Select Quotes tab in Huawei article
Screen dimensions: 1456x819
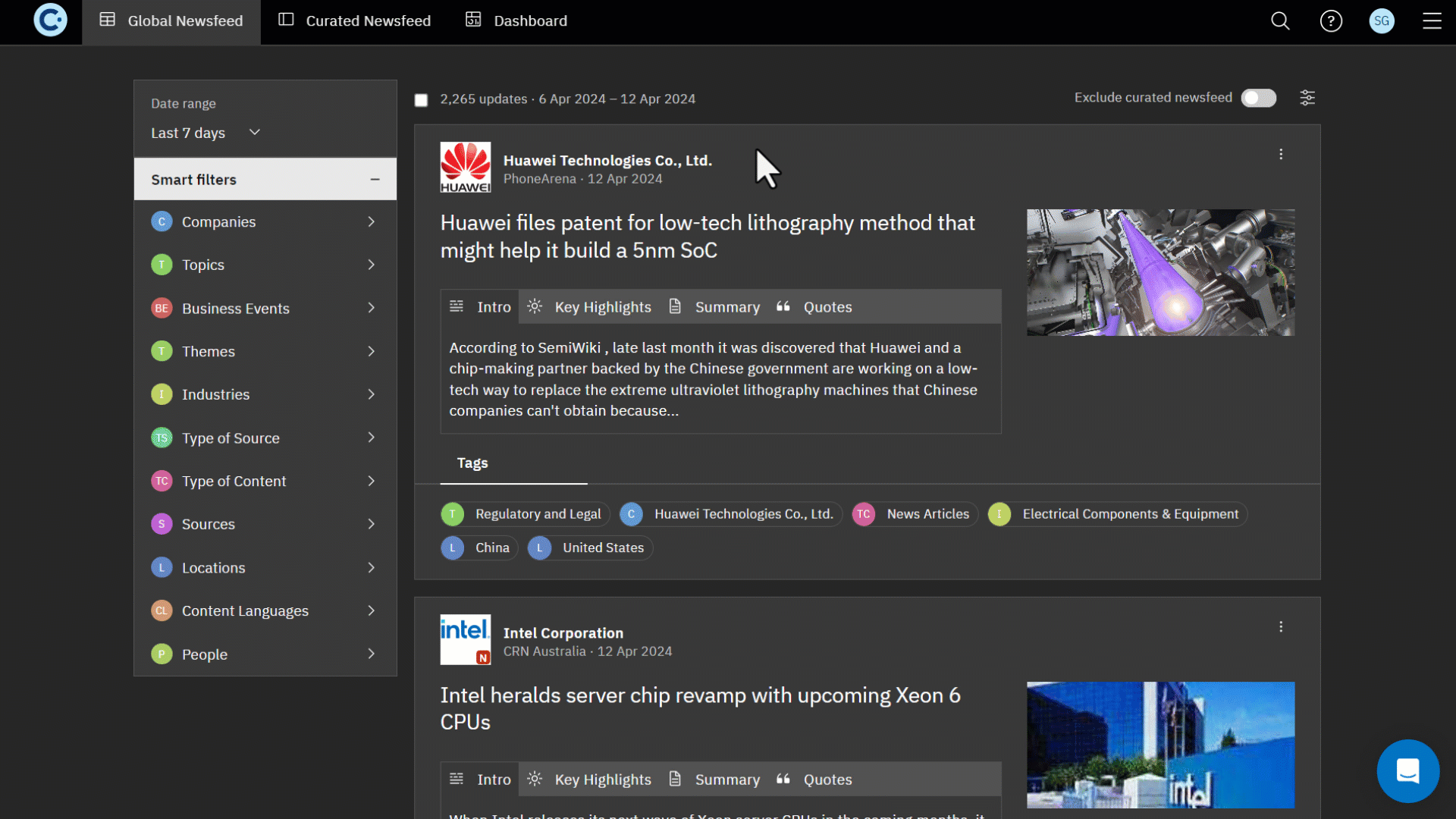pyautogui.click(x=814, y=306)
